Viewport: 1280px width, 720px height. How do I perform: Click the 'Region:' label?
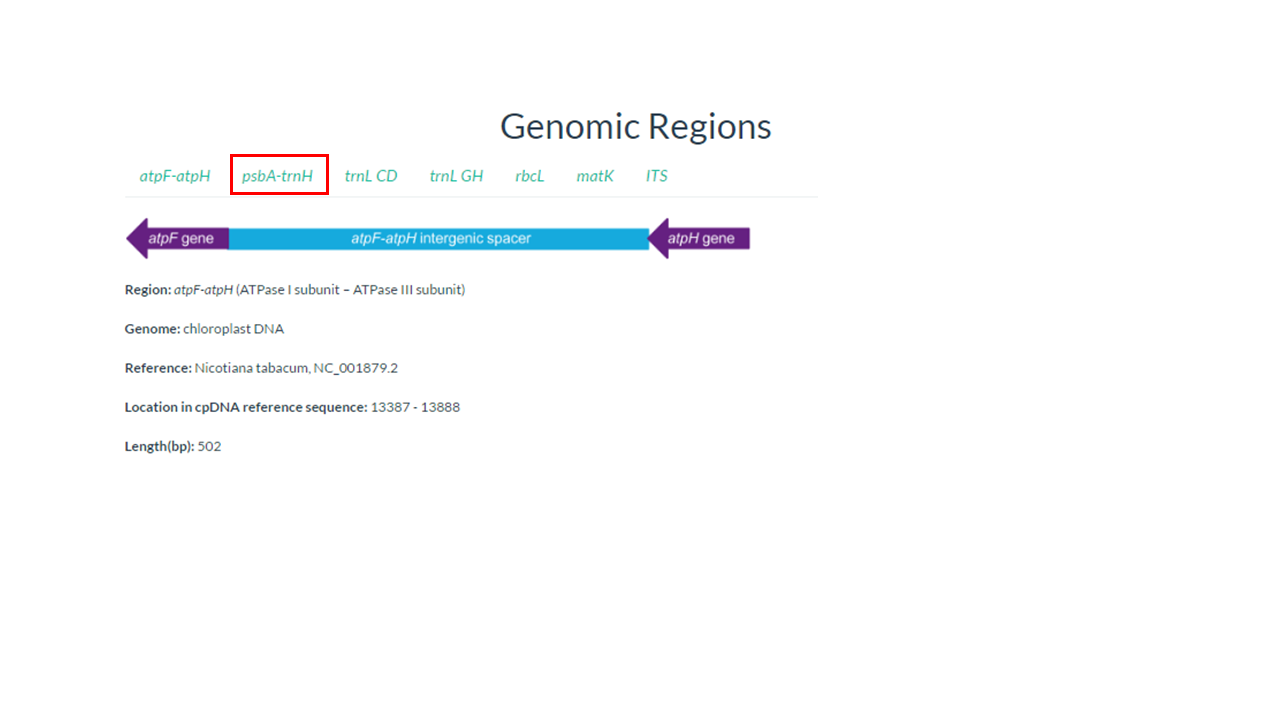[x=148, y=290]
